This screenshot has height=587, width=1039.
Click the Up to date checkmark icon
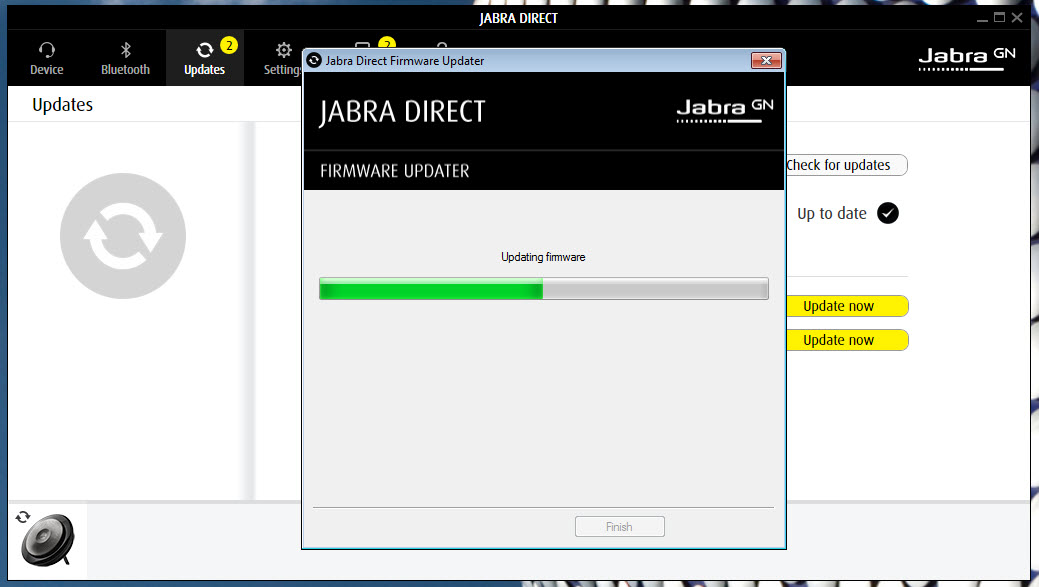pyautogui.click(x=888, y=213)
